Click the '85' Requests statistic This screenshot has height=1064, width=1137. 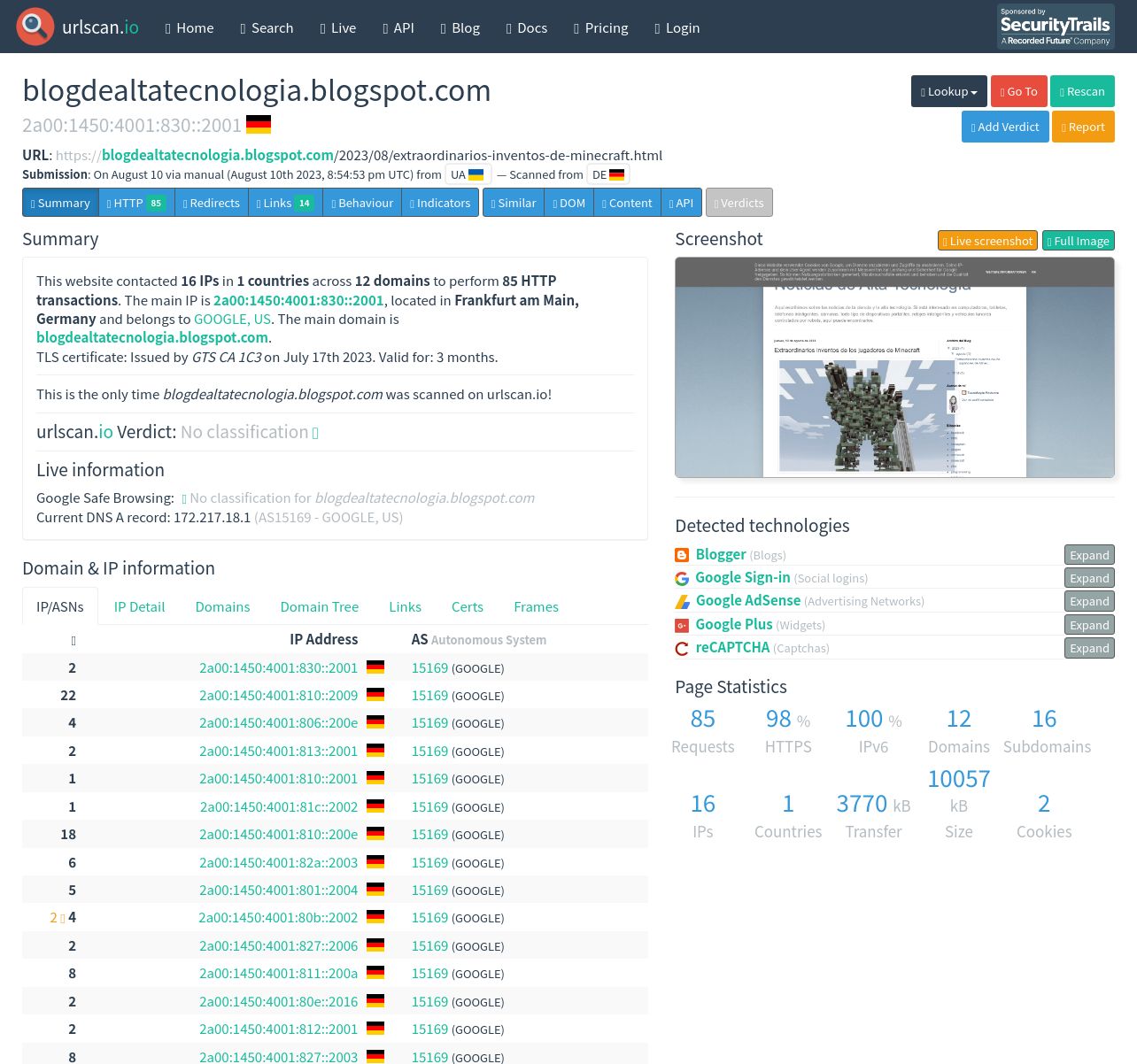point(702,719)
